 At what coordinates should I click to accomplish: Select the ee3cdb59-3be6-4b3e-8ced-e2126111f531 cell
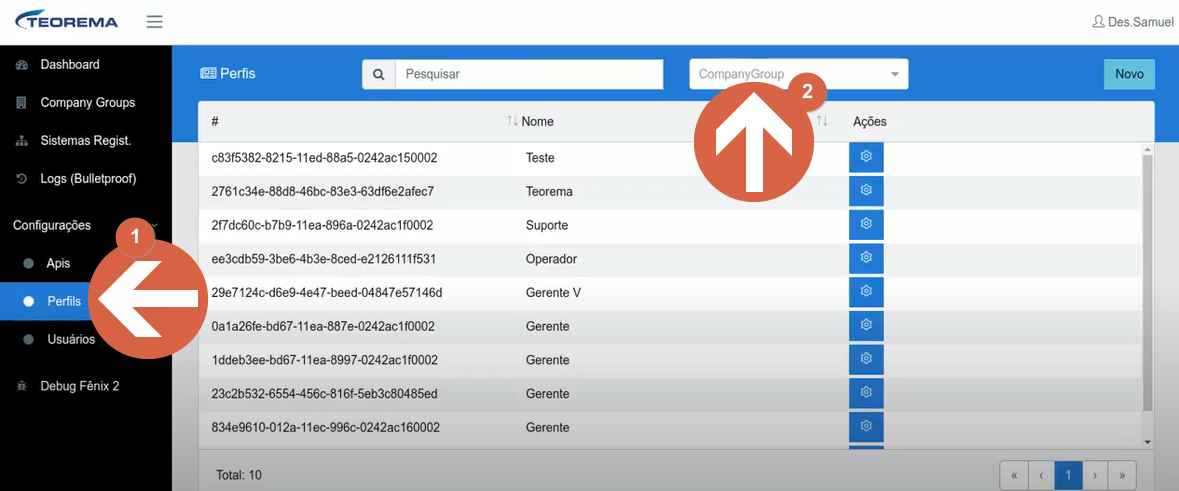coord(325,259)
